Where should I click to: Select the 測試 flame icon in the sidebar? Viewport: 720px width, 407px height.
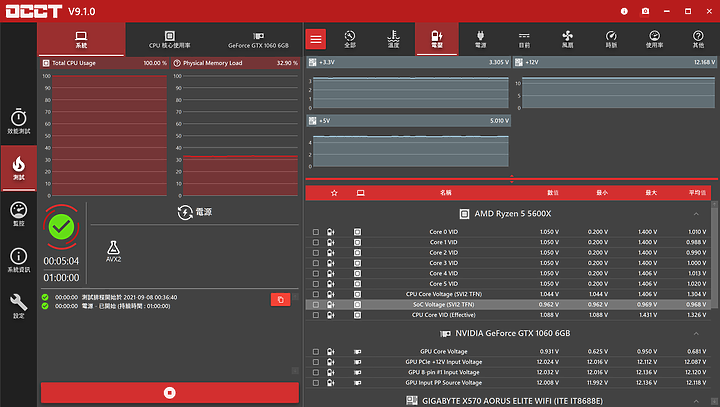point(18,168)
